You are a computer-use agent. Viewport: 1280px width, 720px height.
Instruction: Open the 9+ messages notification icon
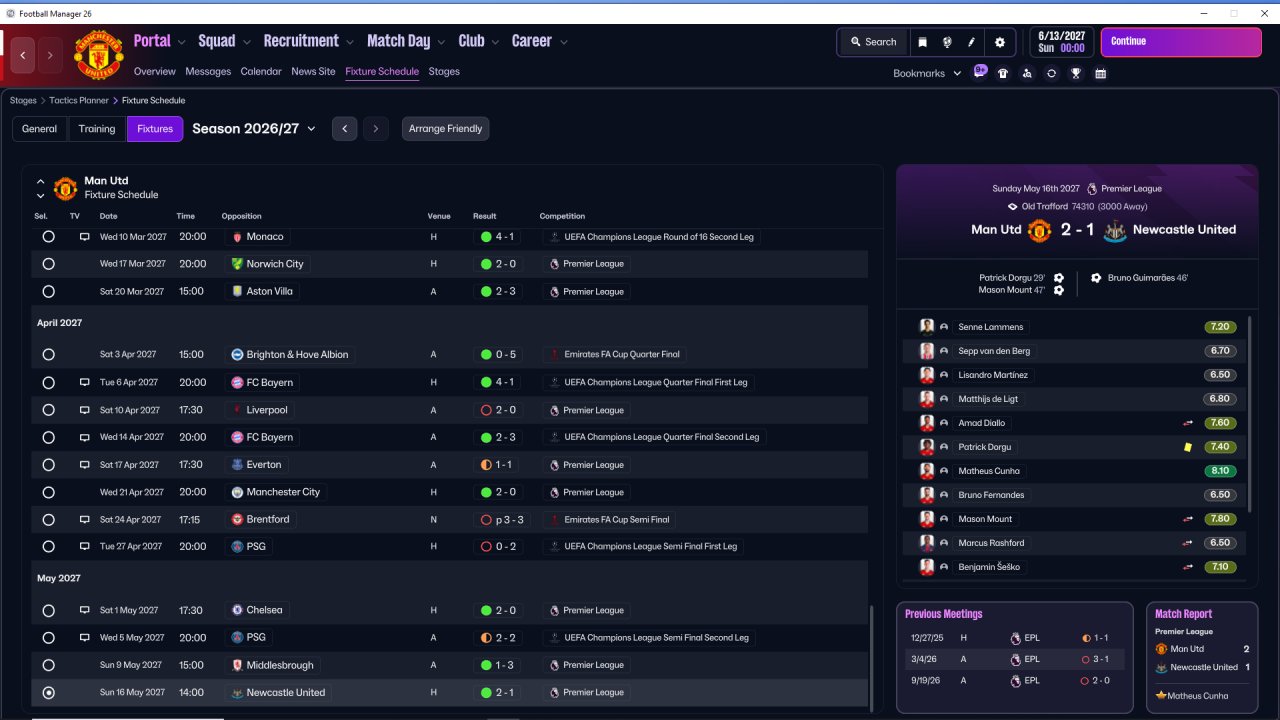980,72
